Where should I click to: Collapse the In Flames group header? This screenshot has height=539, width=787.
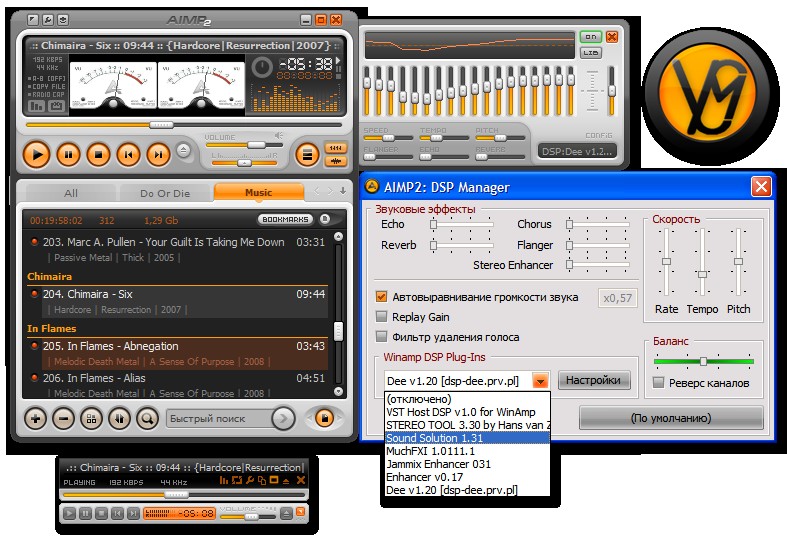point(178,329)
